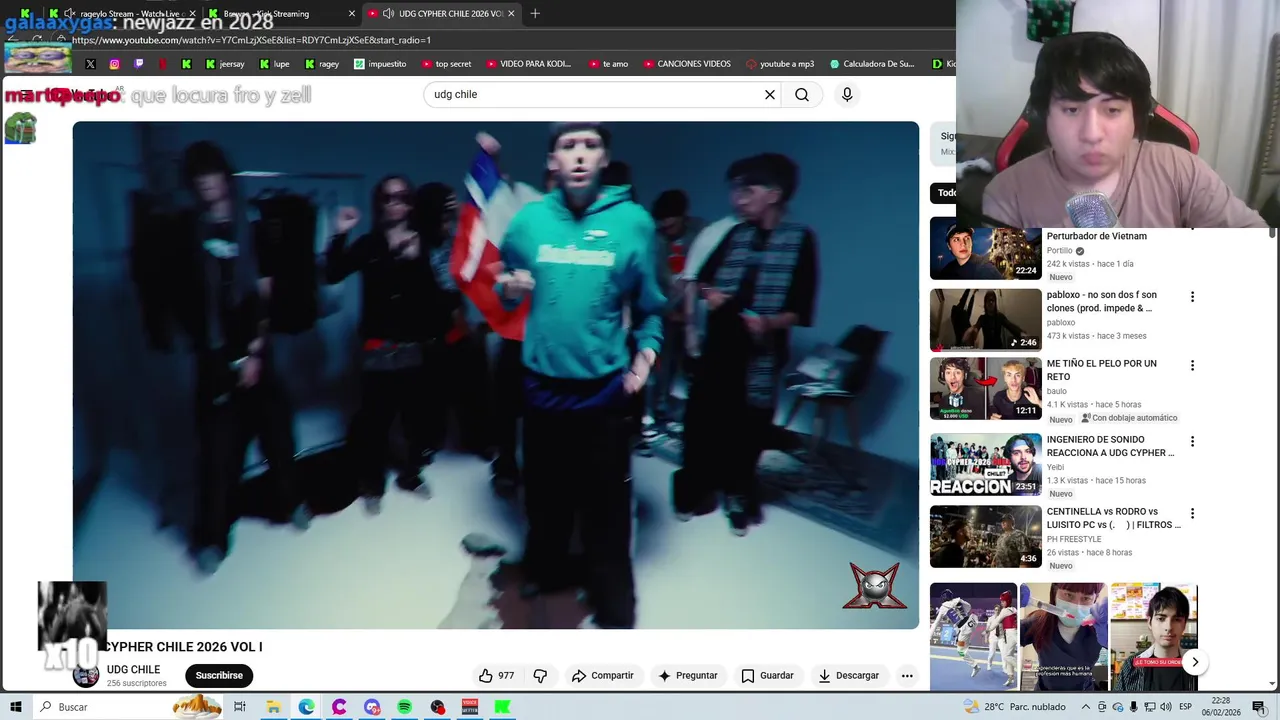Open Windows Start menu
1280x720 pixels.
(16, 707)
